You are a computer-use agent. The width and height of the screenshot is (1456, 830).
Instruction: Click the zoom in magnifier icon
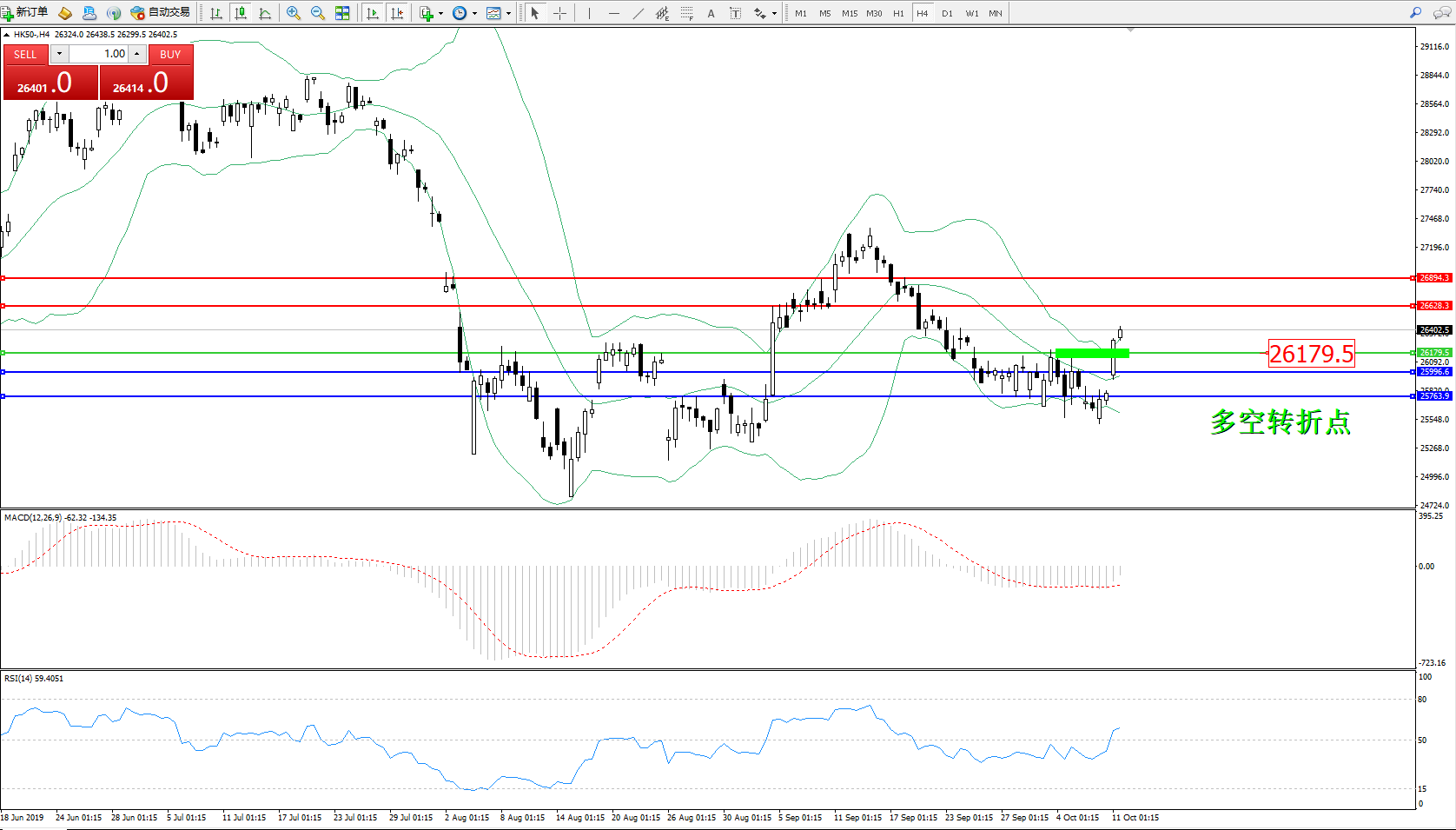(x=294, y=13)
